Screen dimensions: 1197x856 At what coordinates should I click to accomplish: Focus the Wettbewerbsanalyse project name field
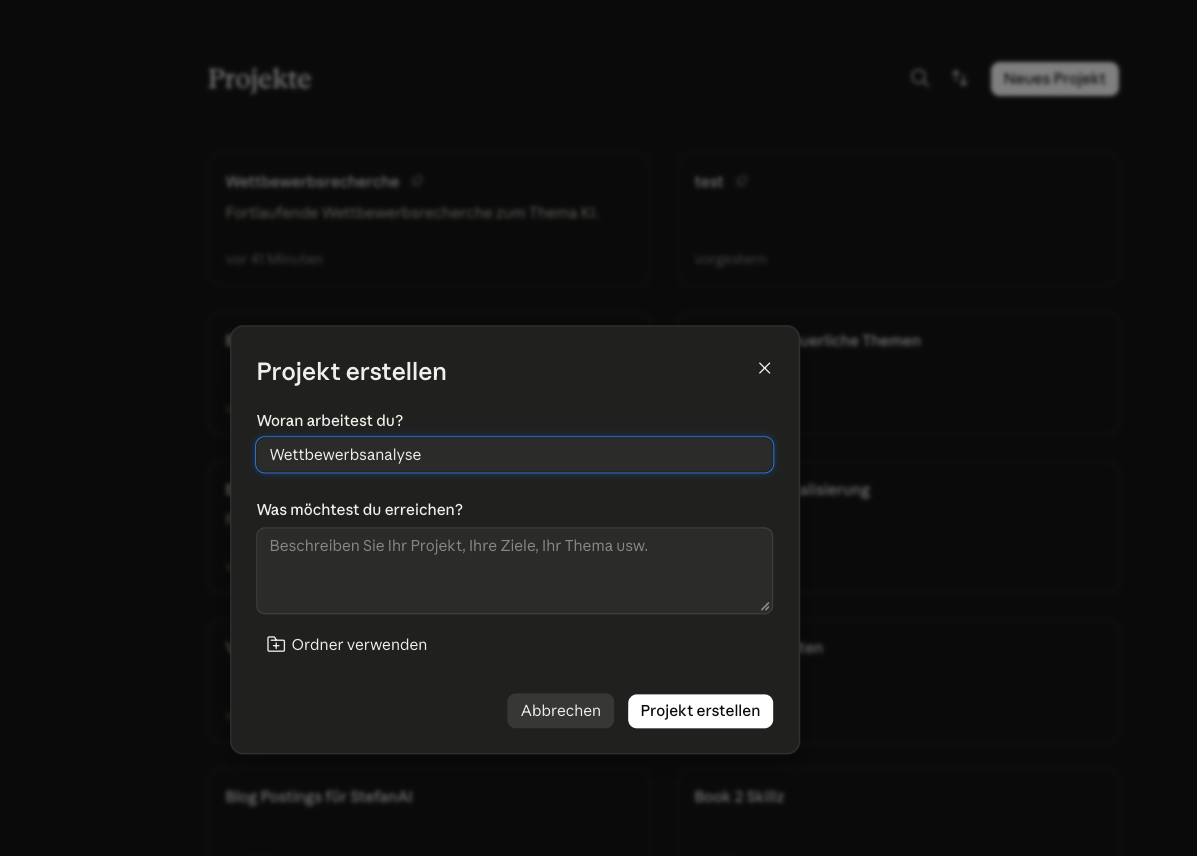(515, 454)
